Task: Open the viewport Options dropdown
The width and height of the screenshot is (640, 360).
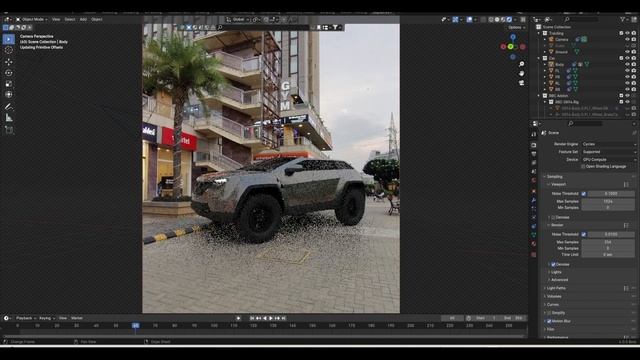Action: [516, 27]
